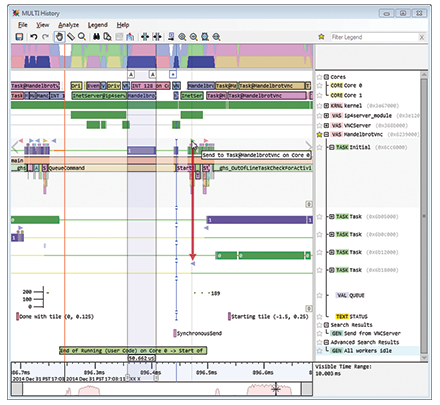The image size is (440, 405).
Task: Click in the Filter Legend field
Action: tap(374, 37)
